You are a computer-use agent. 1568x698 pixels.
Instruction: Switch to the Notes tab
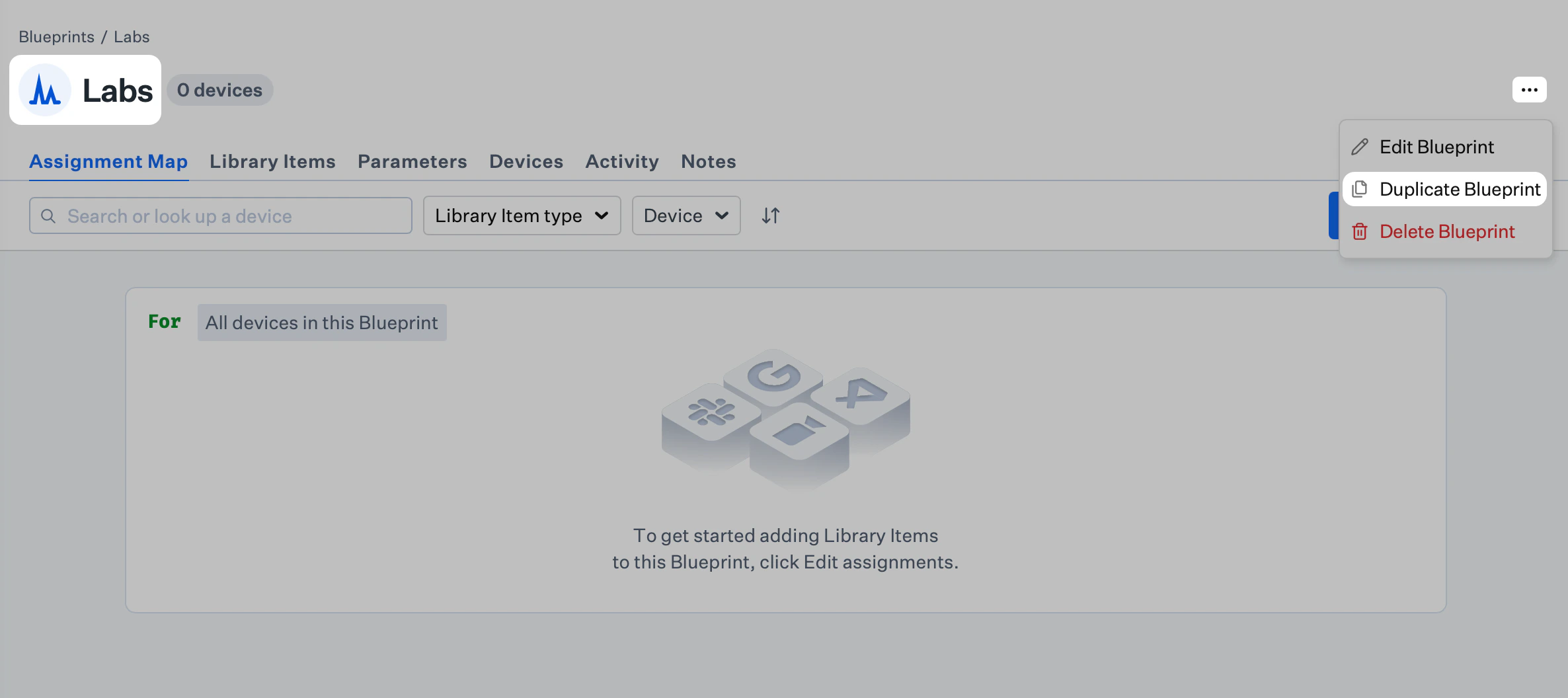point(708,161)
